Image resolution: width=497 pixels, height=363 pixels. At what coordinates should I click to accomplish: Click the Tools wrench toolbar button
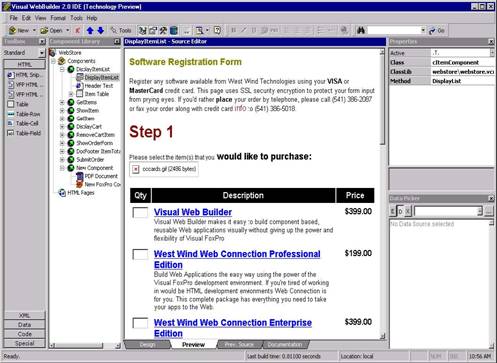[121, 30]
